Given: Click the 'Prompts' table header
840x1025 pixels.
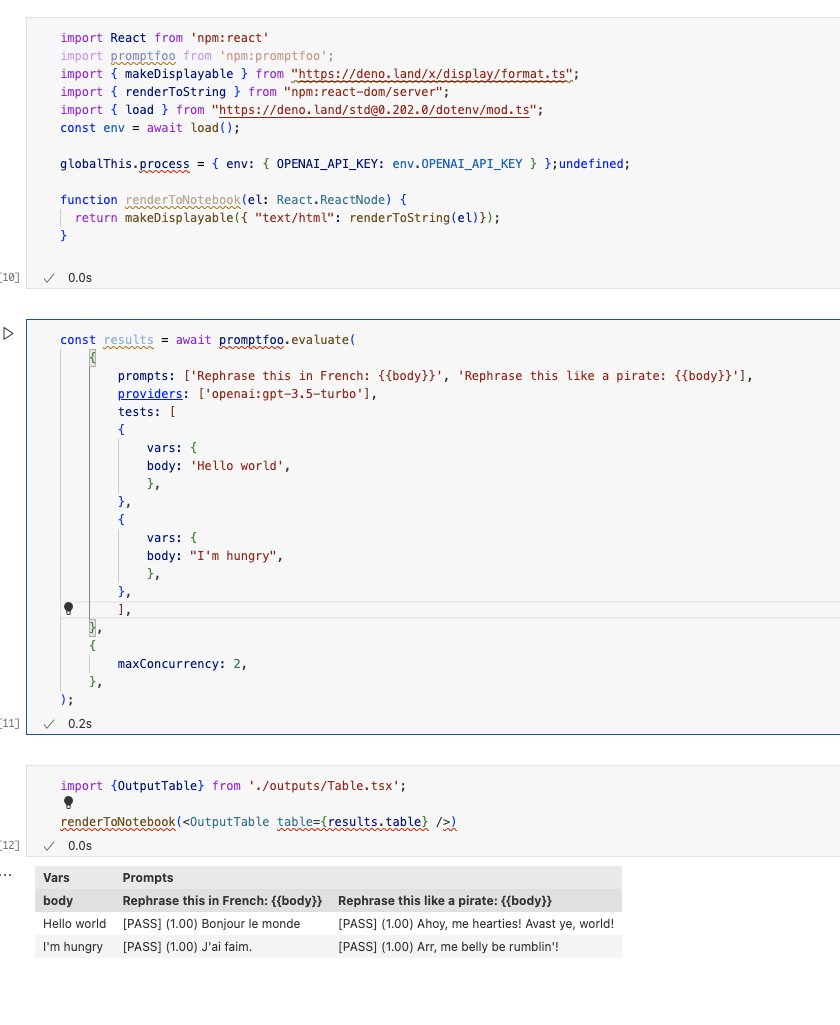Looking at the screenshot, I should pos(148,878).
